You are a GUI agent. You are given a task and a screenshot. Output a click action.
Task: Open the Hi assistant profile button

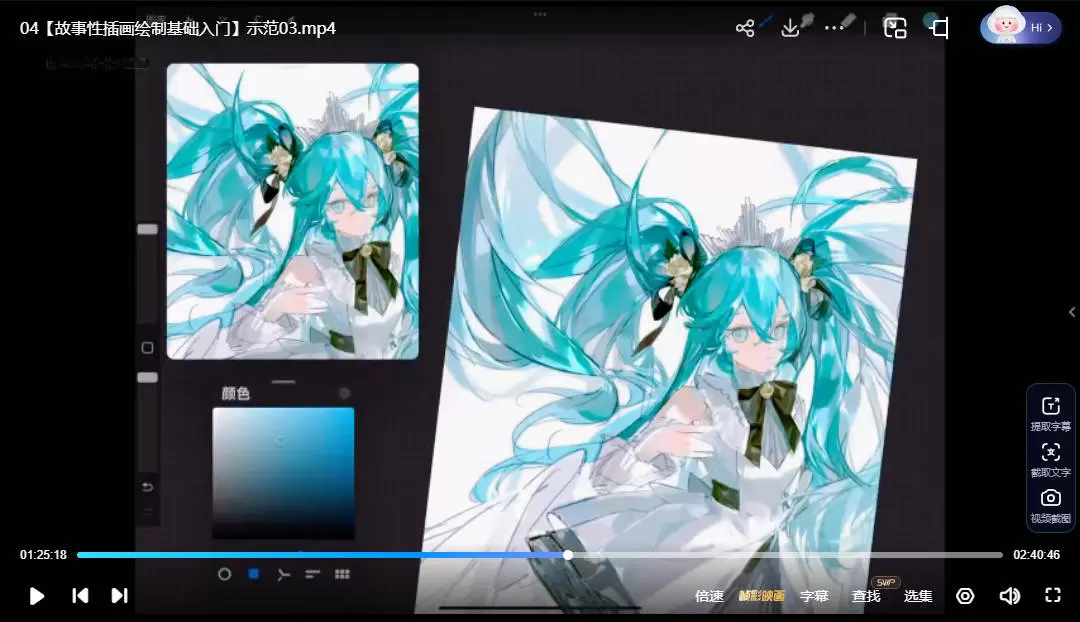(x=1019, y=27)
